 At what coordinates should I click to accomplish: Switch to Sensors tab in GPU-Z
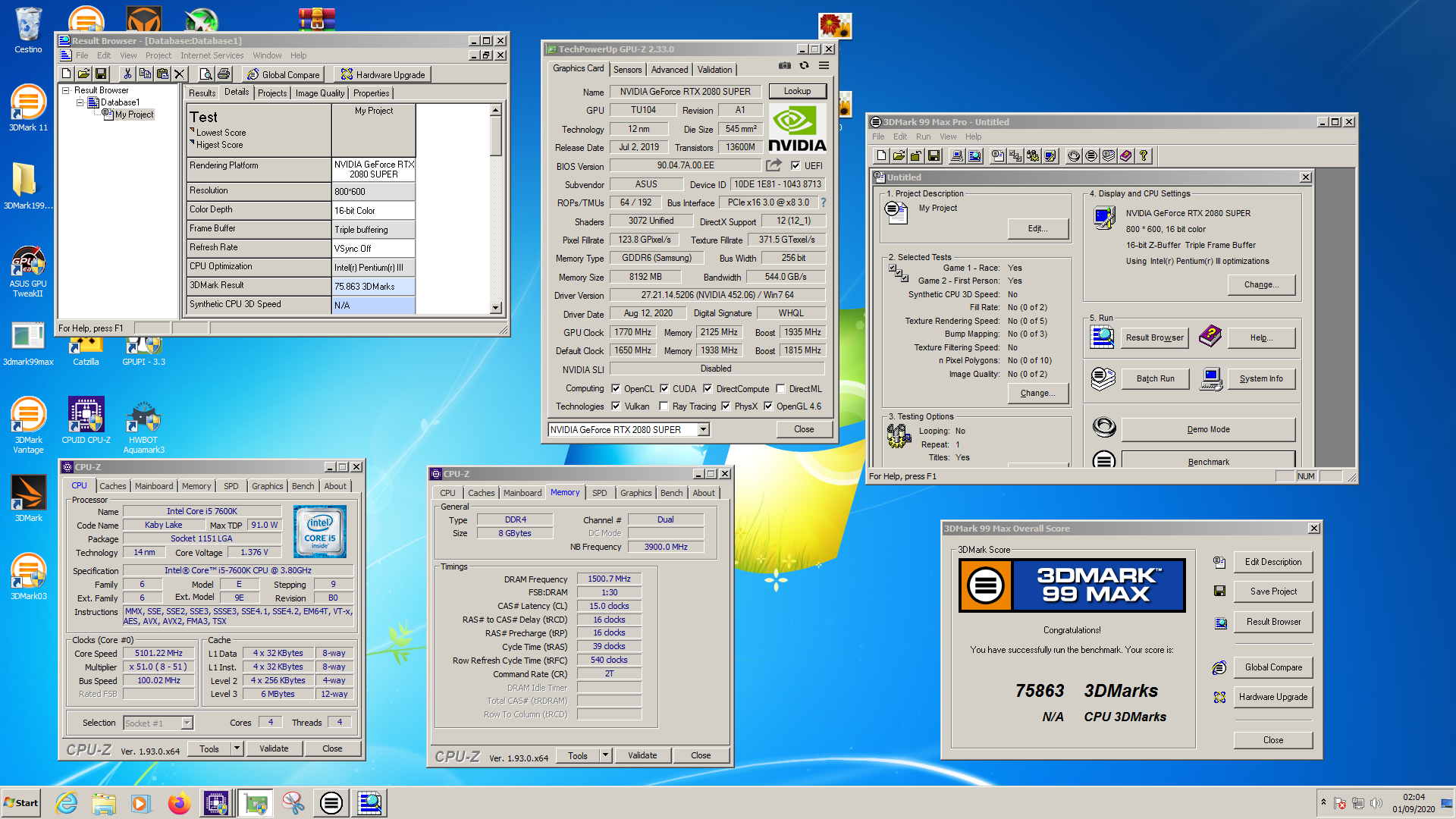click(627, 69)
